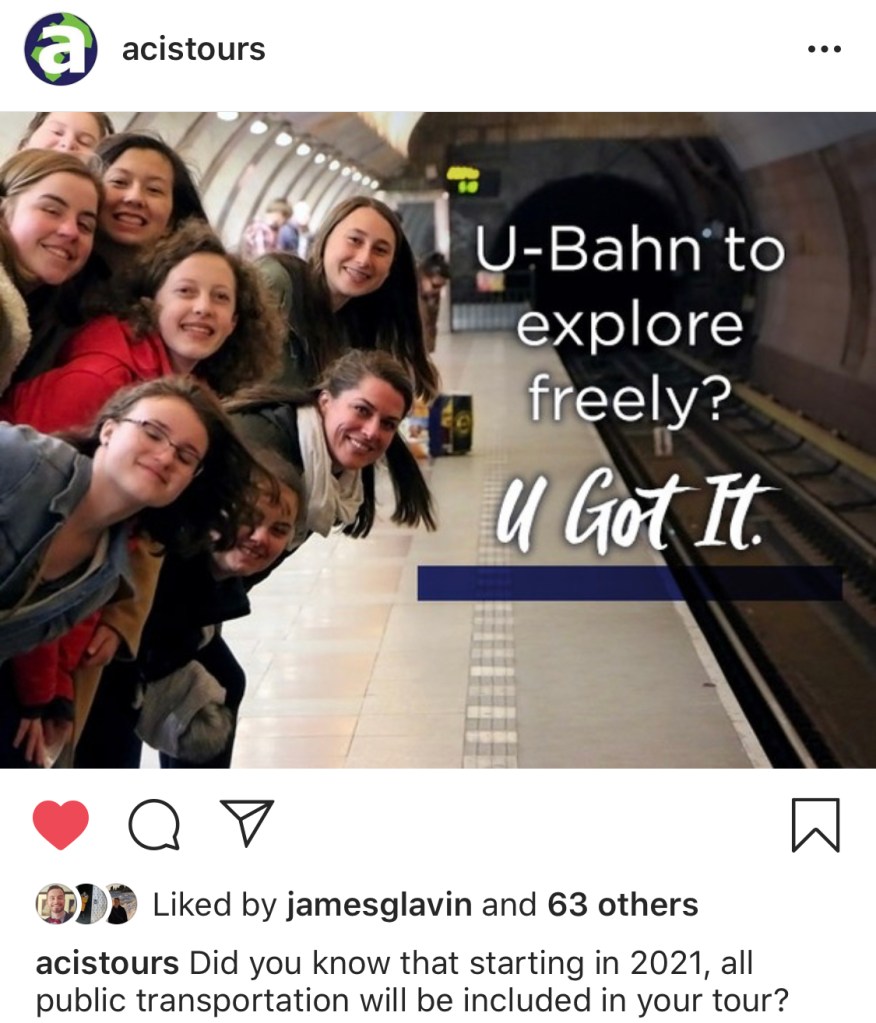The image size is (876, 1023).
Task: Open the acistours username in the header
Action: point(194,50)
